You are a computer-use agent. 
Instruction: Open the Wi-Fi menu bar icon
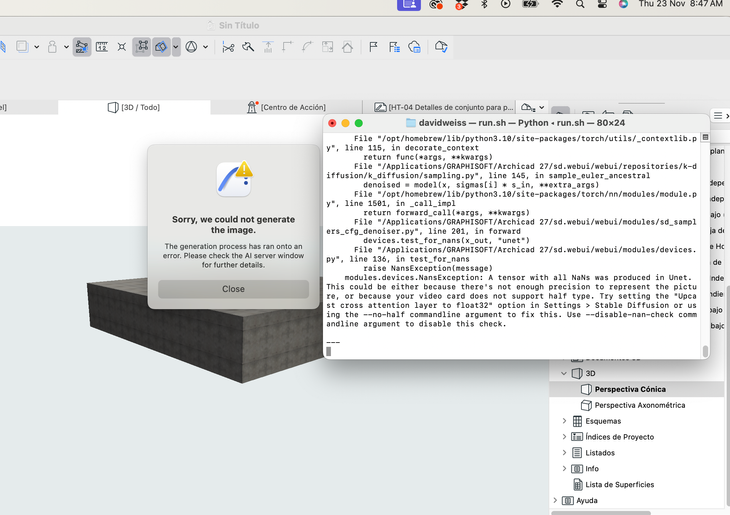coord(557,5)
